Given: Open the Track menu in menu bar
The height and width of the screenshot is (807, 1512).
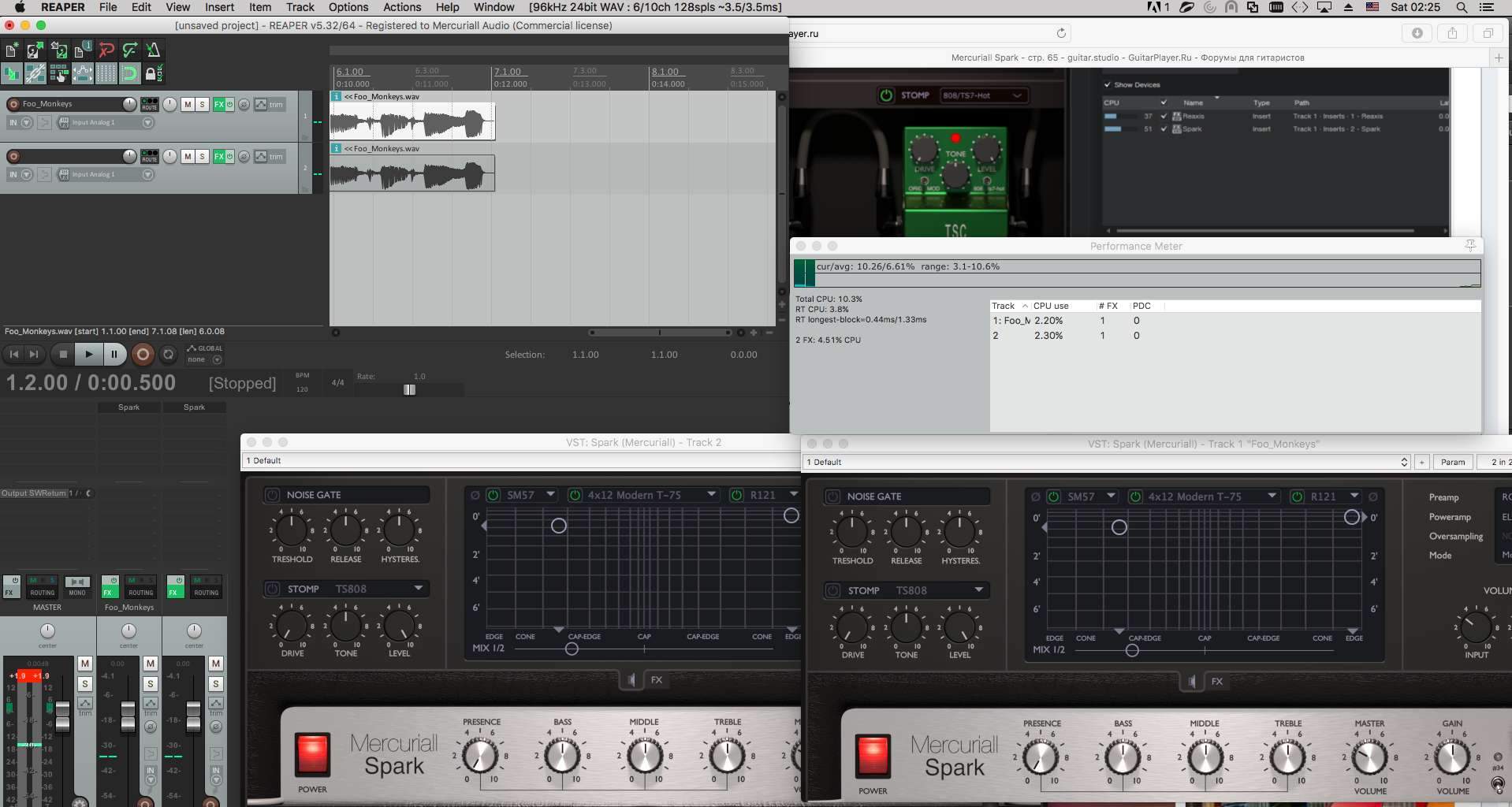Looking at the screenshot, I should [300, 7].
